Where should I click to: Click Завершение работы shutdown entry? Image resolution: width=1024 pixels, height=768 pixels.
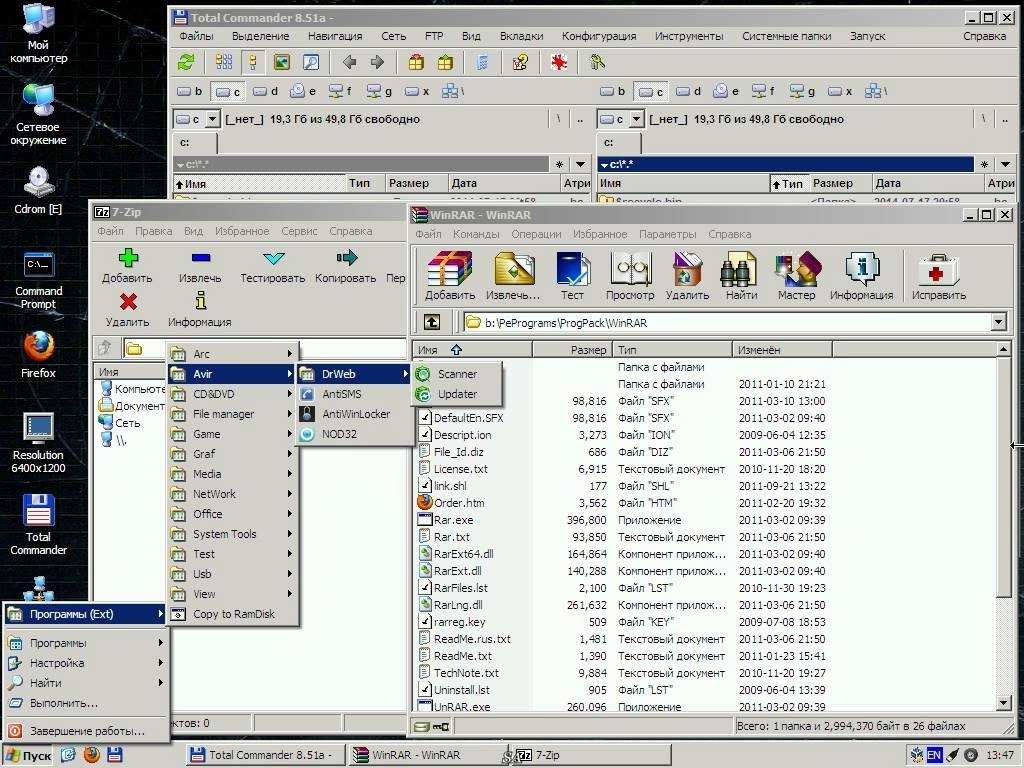coord(86,731)
